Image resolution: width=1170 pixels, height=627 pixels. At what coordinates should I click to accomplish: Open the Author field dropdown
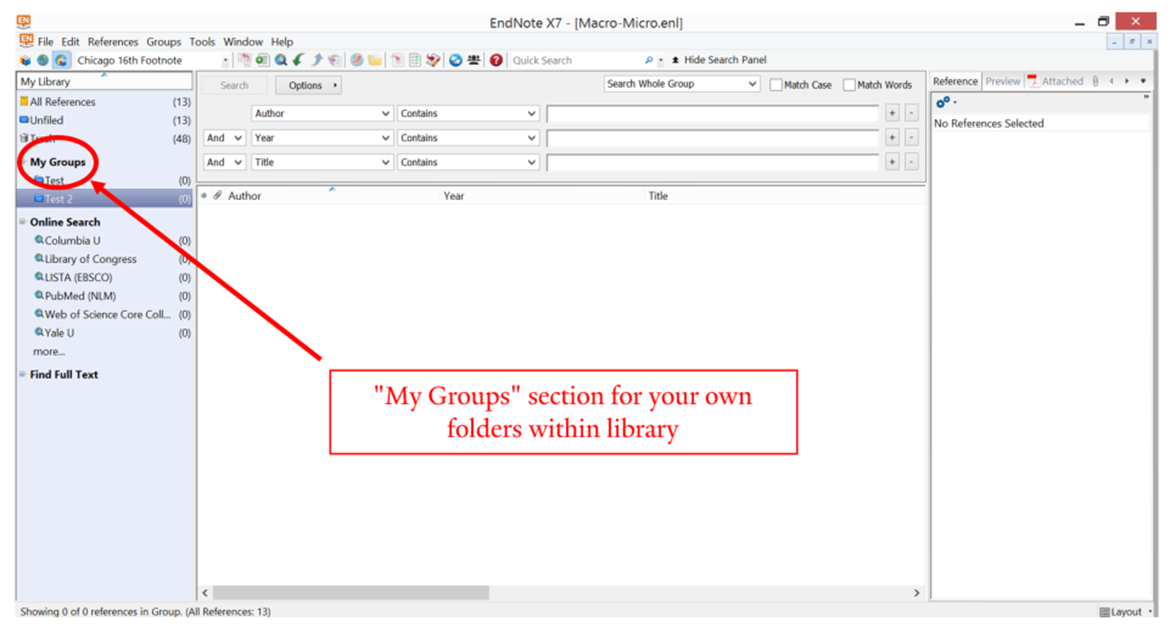322,113
